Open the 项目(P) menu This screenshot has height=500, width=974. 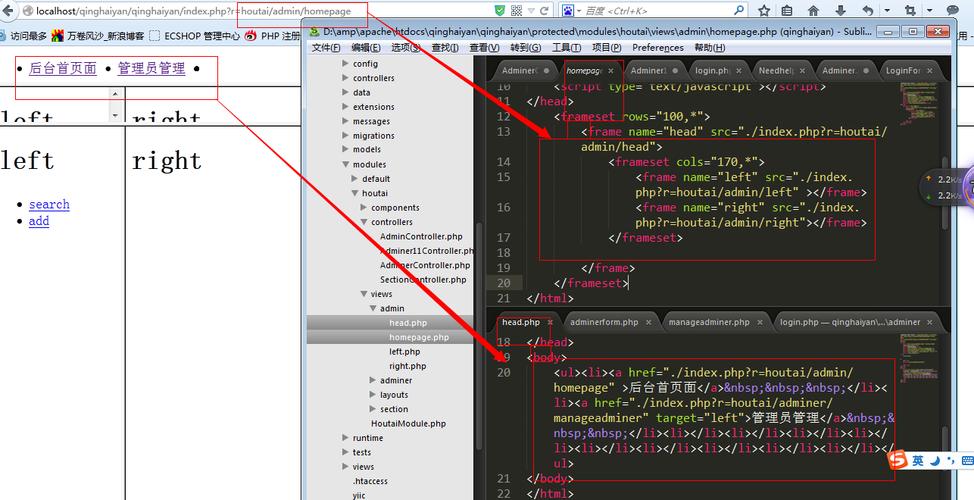click(606, 48)
